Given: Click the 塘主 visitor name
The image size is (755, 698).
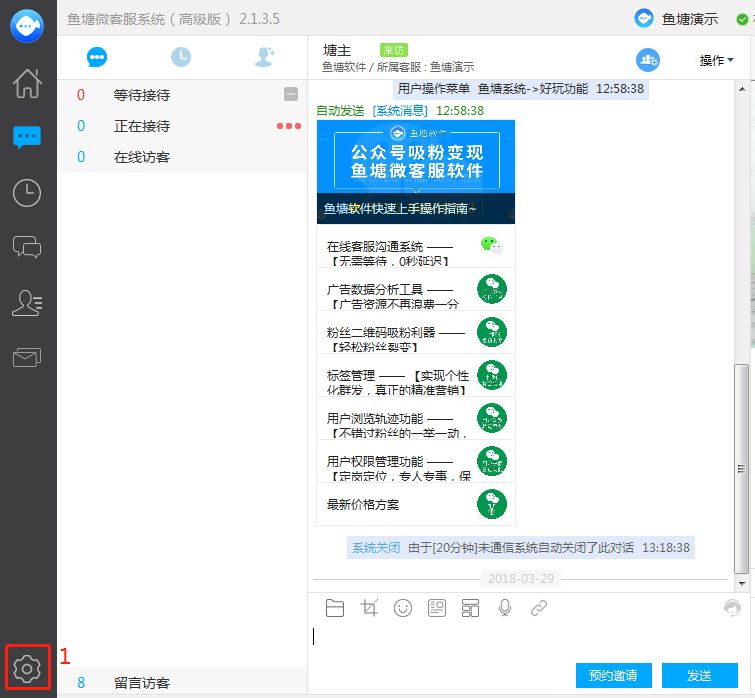Looking at the screenshot, I should tap(337, 50).
